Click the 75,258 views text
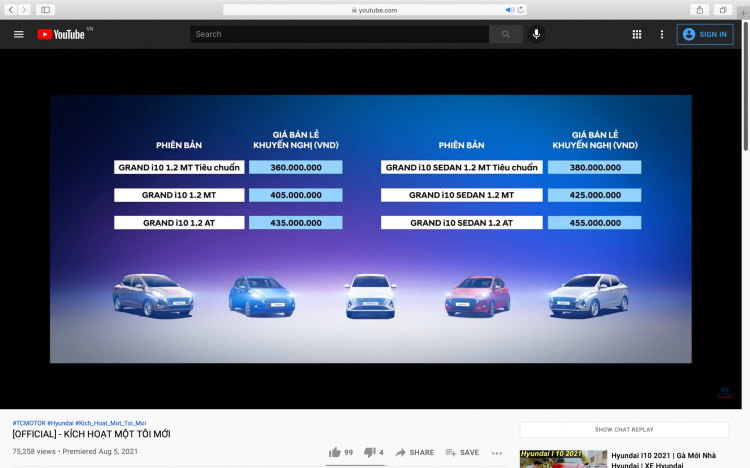750x468 pixels. [34, 451]
